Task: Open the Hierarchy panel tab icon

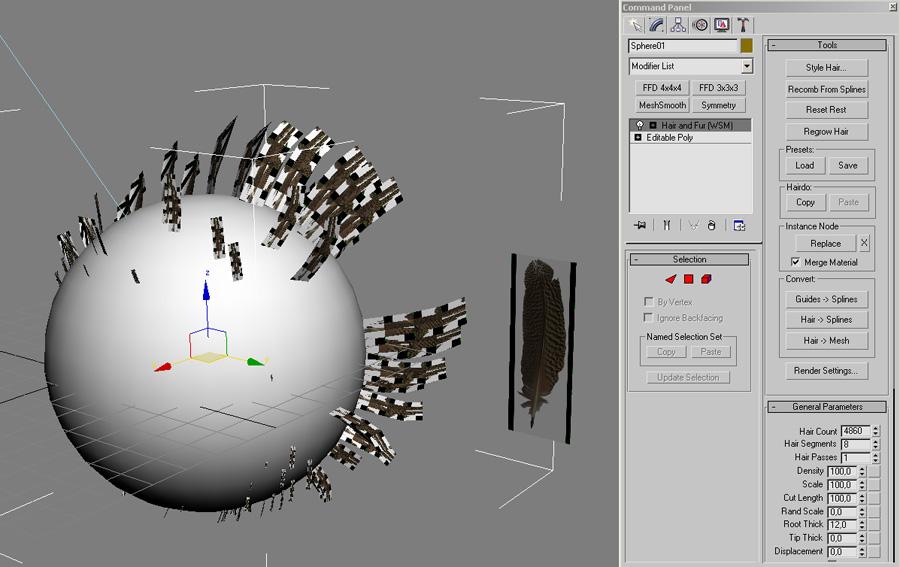Action: click(x=678, y=25)
